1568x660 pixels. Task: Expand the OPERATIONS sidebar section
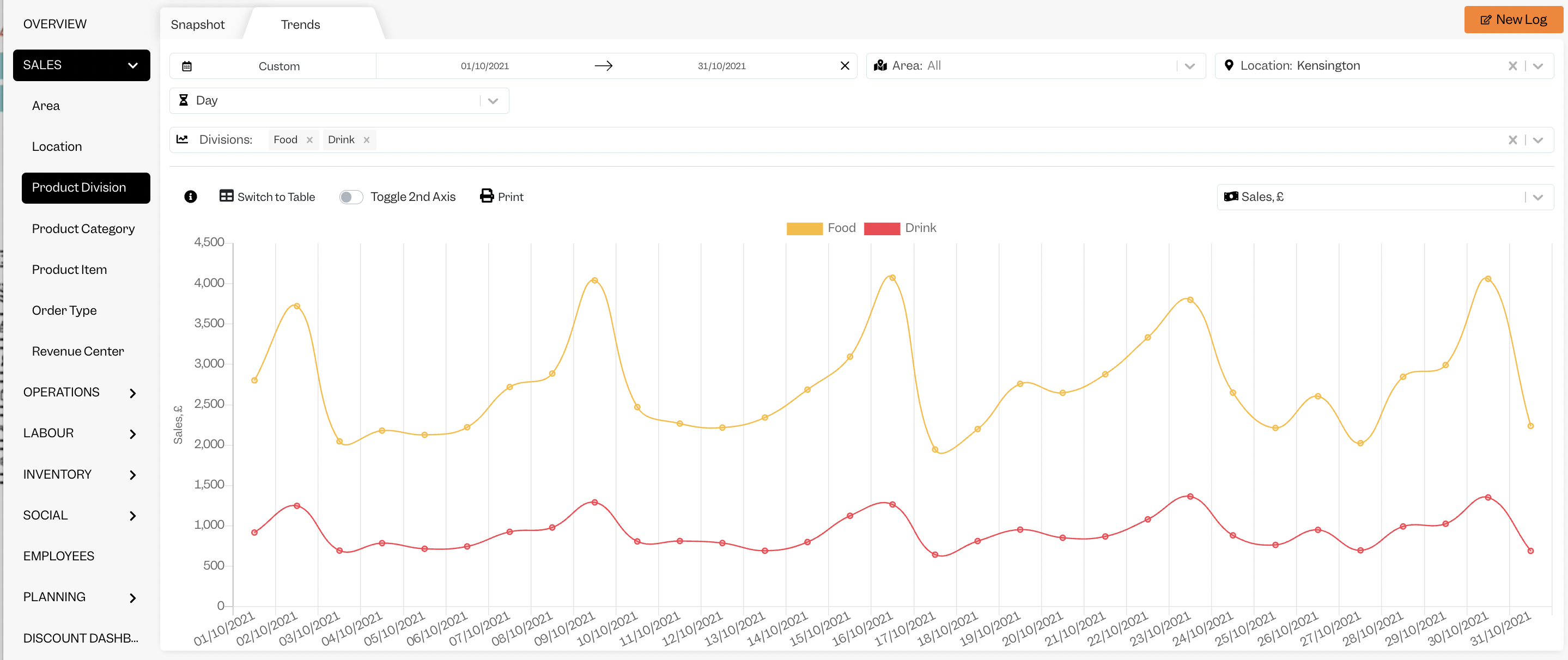click(80, 392)
